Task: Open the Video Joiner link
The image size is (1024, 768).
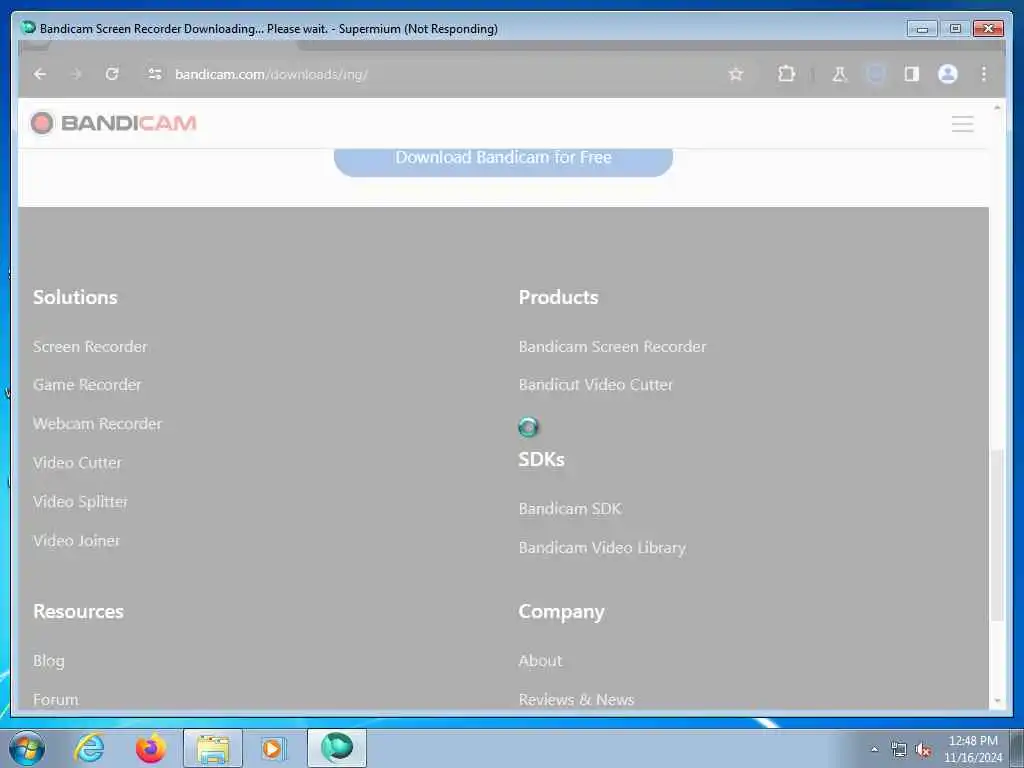Action: (76, 541)
